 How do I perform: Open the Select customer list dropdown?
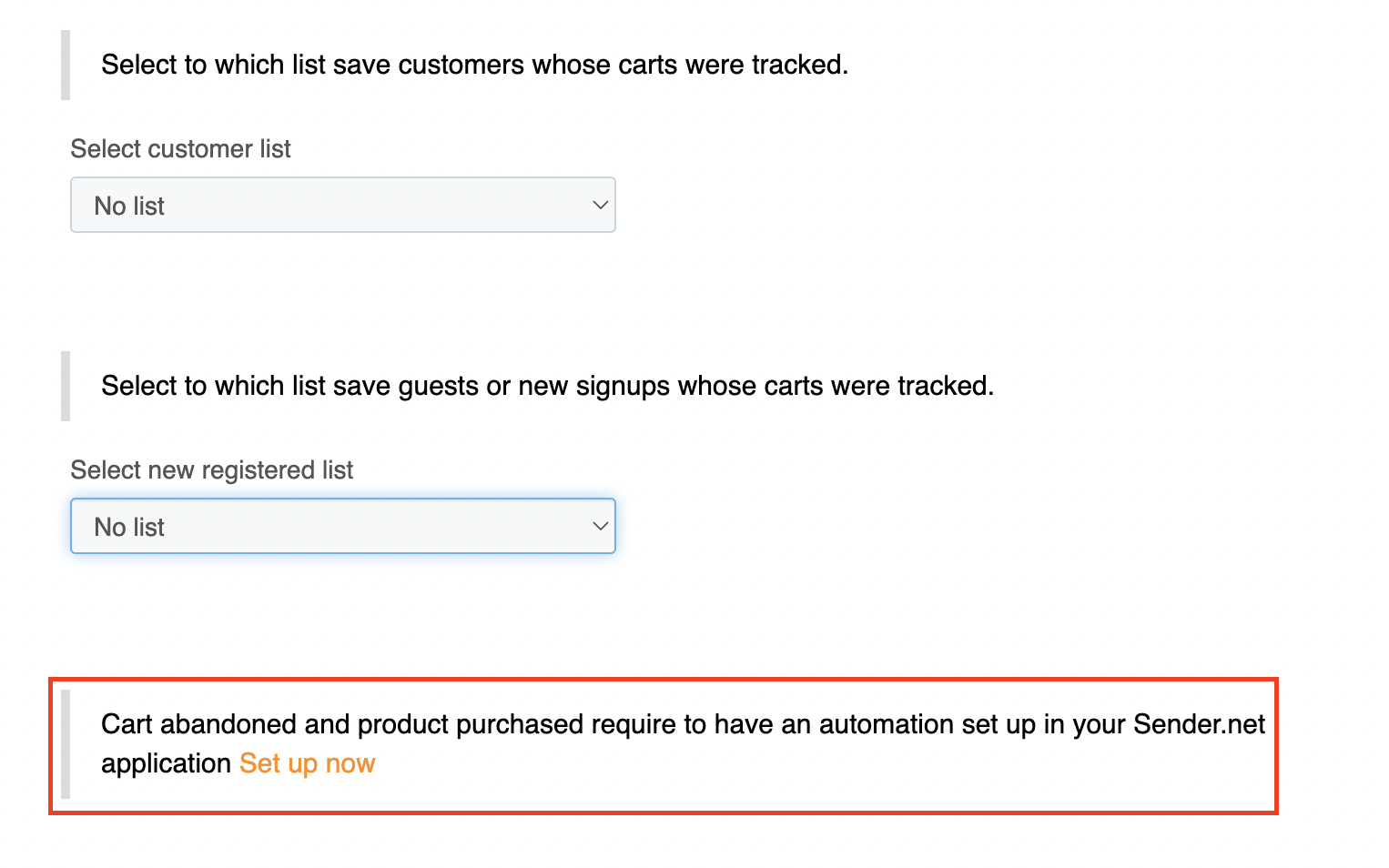click(342, 205)
